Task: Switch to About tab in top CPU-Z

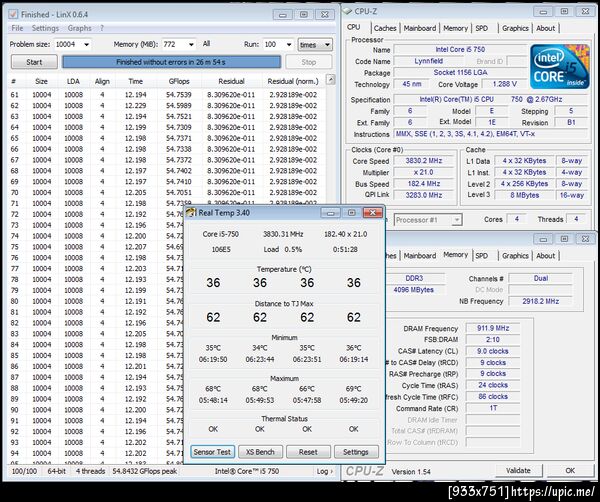Action: [x=545, y=28]
